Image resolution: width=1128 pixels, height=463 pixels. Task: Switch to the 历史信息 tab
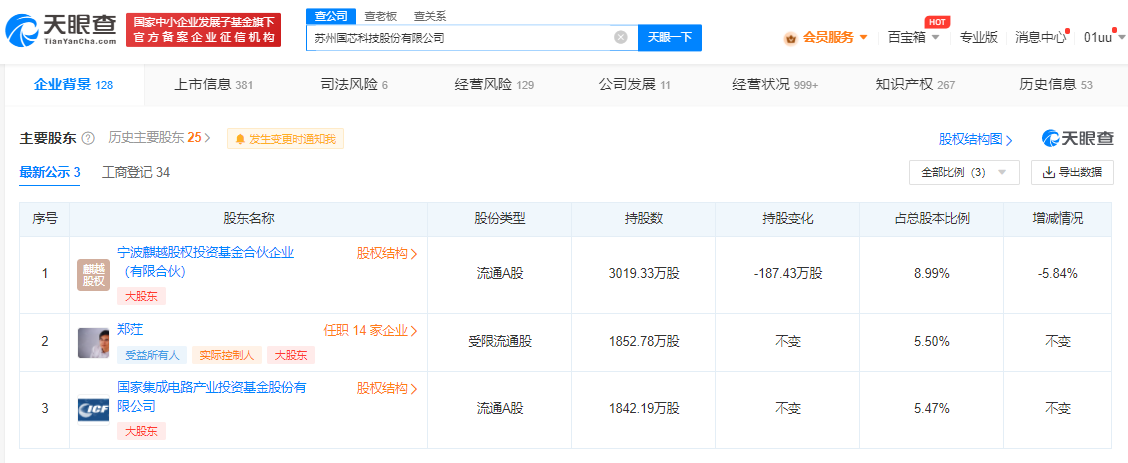1055,85
